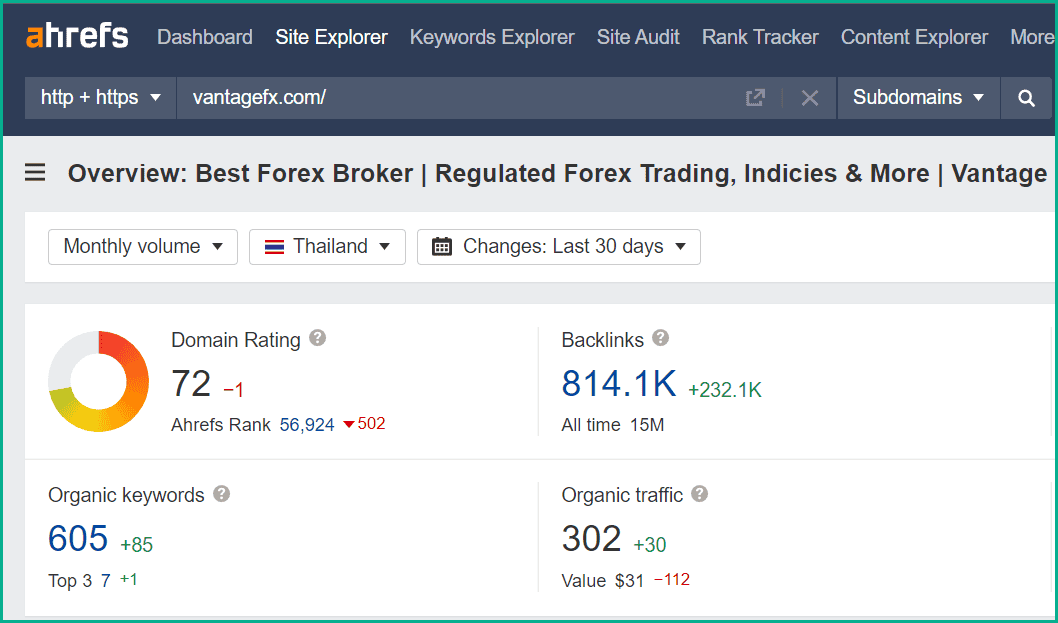Clear the vantagefx.com search field
This screenshot has width=1058, height=623.
pyautogui.click(x=810, y=99)
